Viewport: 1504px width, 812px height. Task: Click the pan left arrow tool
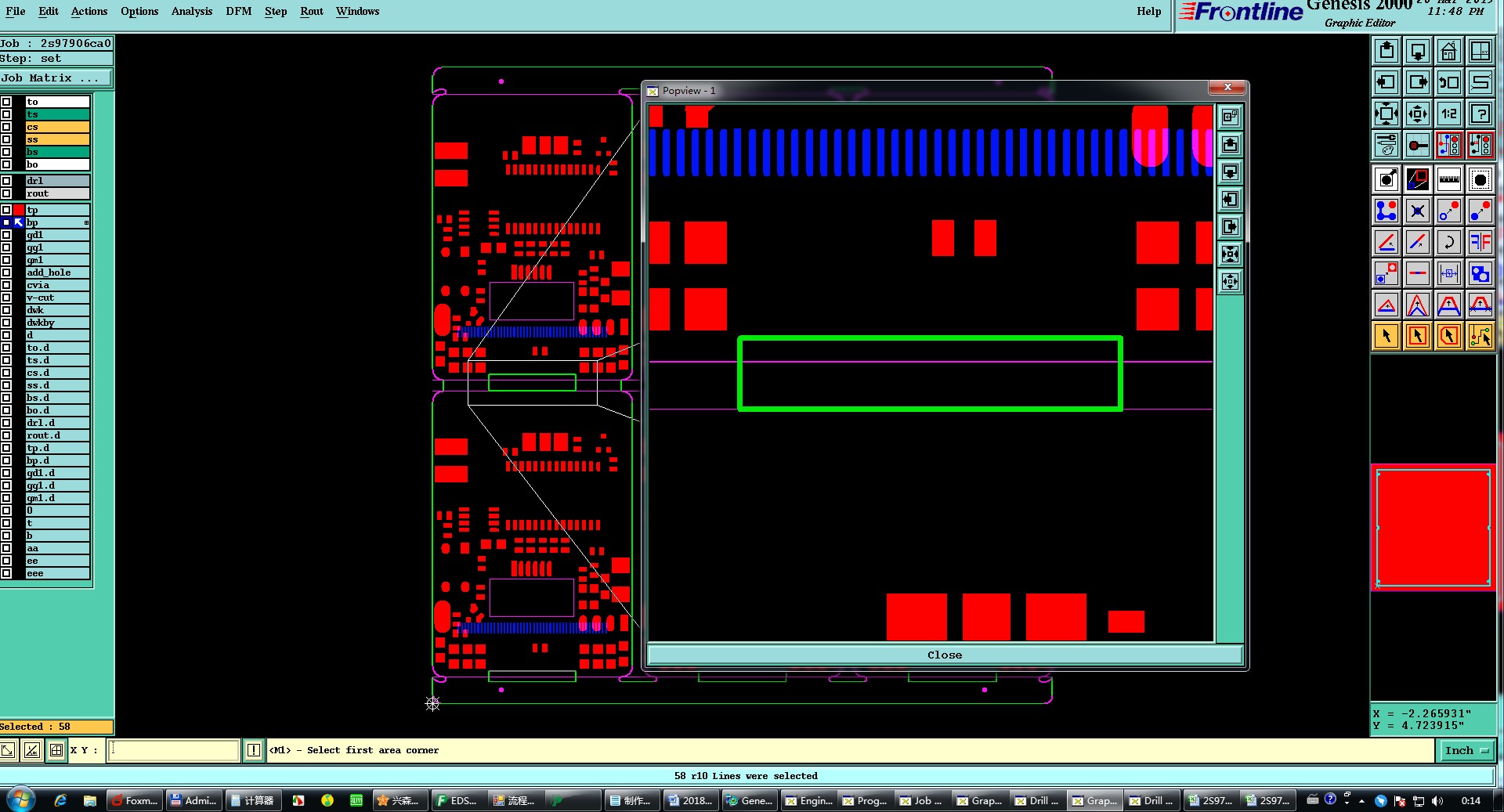pos(1386,82)
